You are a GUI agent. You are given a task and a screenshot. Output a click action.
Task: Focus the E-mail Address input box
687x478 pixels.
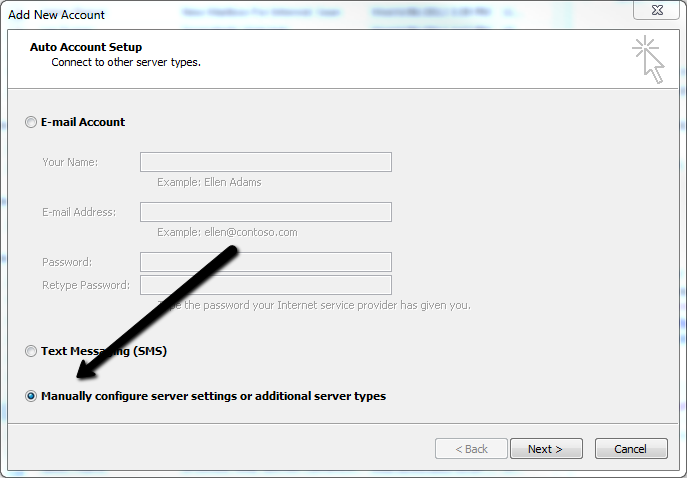265,212
